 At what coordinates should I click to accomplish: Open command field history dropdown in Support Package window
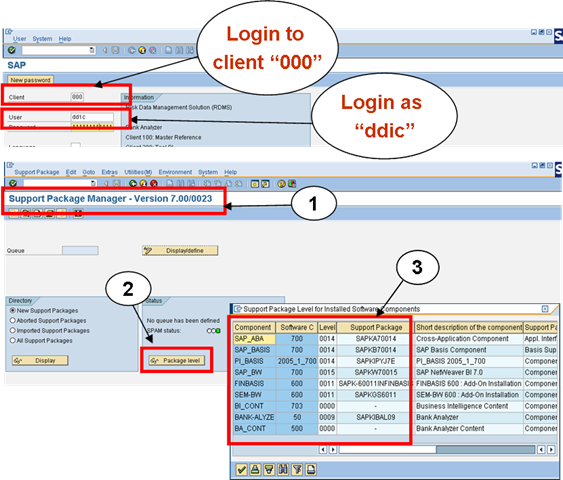93,183
